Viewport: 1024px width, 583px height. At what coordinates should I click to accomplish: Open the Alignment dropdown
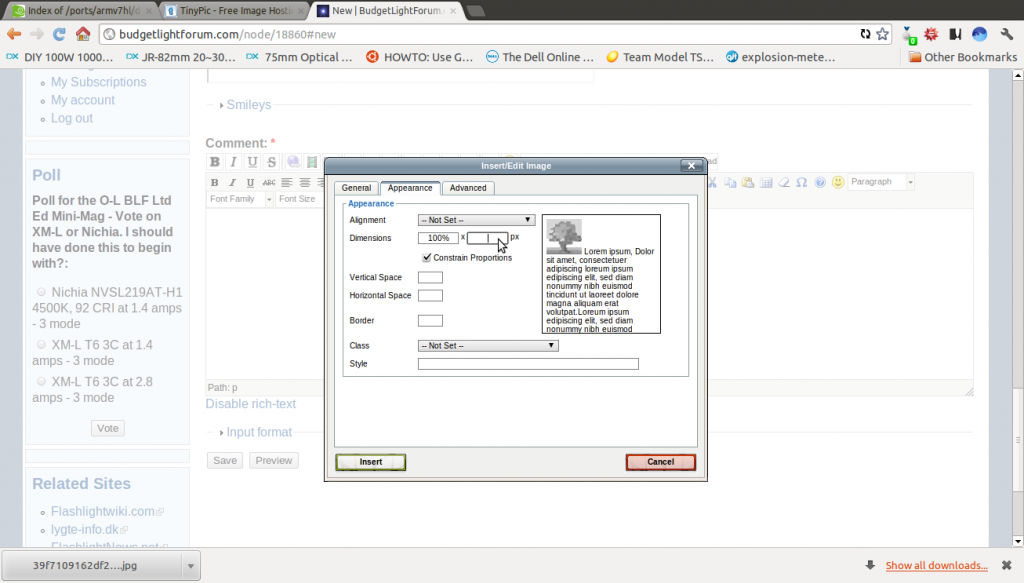(476, 220)
